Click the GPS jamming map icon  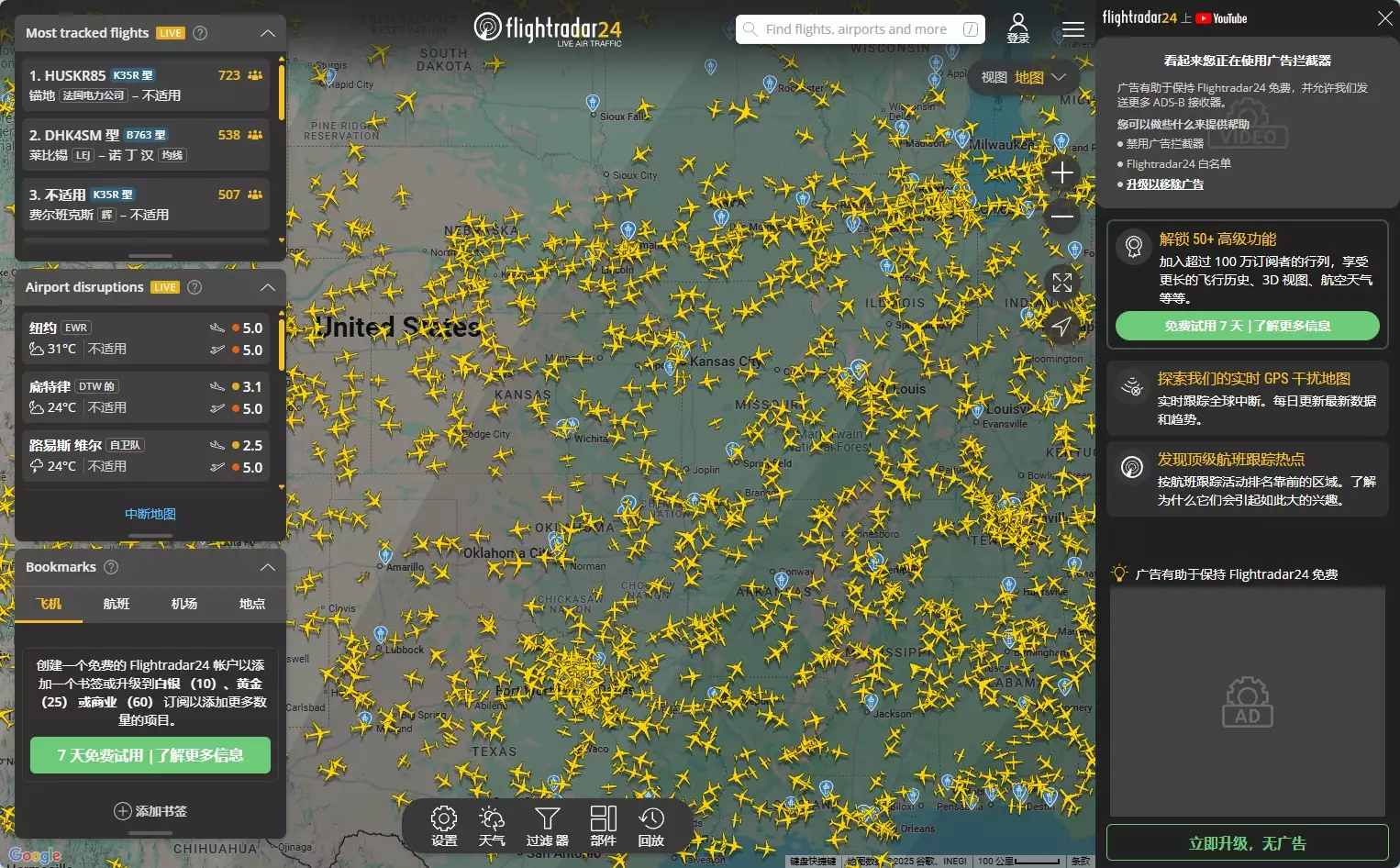[1132, 386]
